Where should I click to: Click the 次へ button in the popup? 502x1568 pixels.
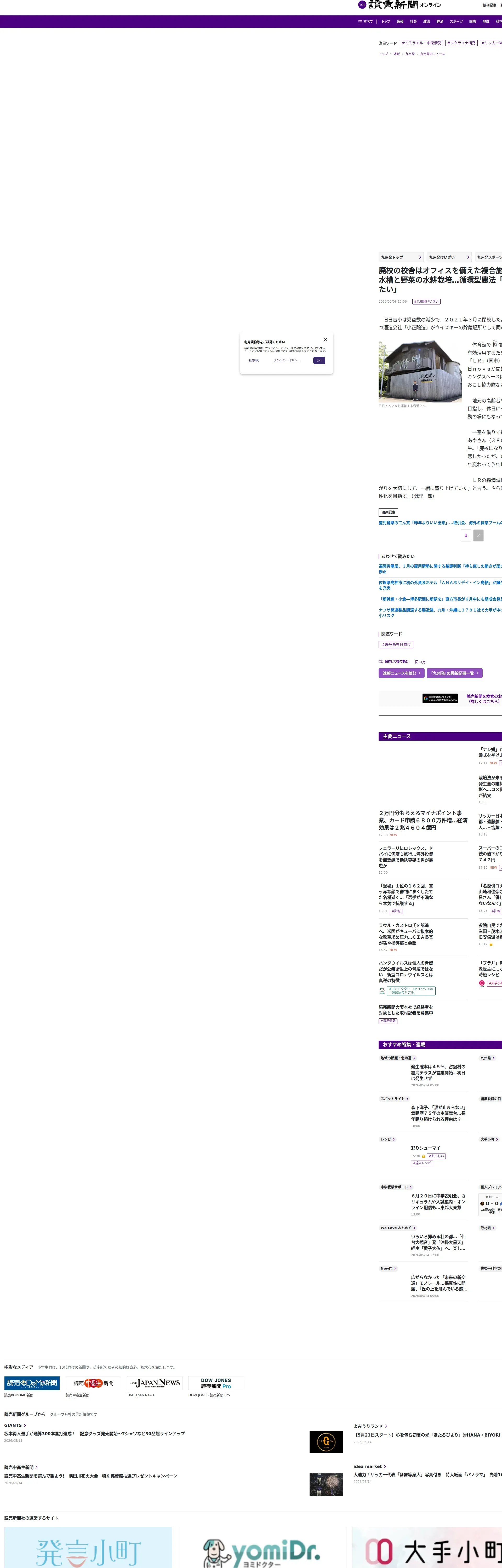coord(319,360)
